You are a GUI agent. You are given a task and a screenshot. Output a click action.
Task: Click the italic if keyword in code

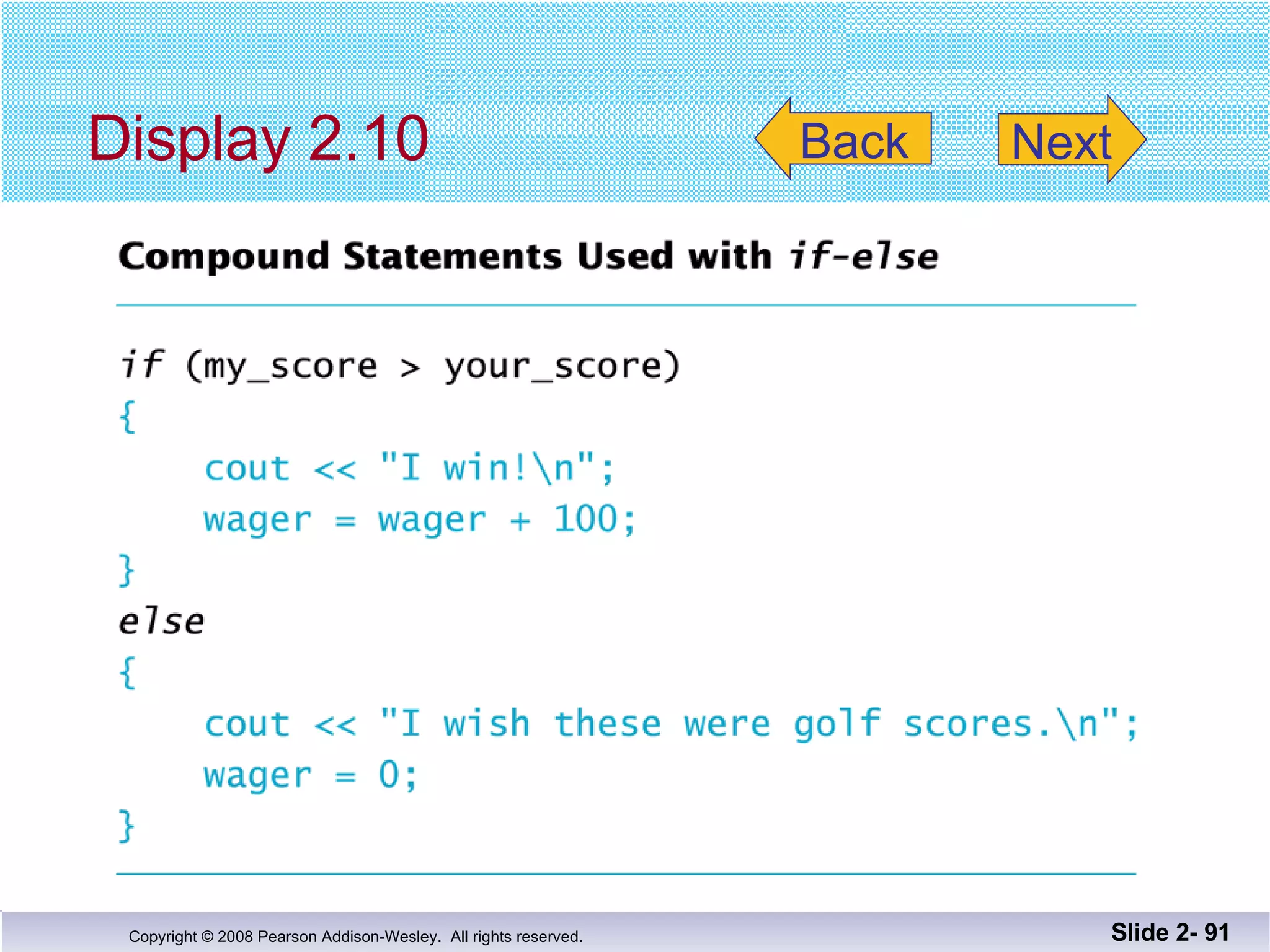(142, 364)
